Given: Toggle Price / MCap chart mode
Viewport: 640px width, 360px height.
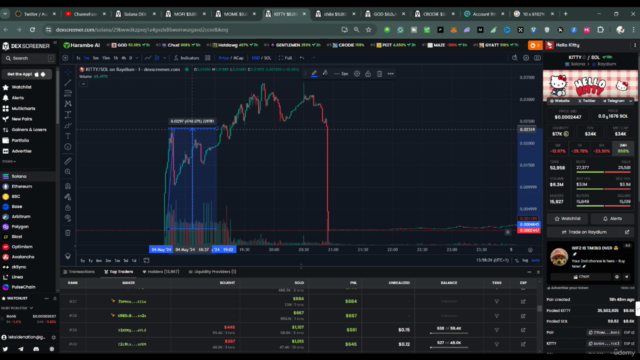Looking at the screenshot, I should click(x=231, y=58).
